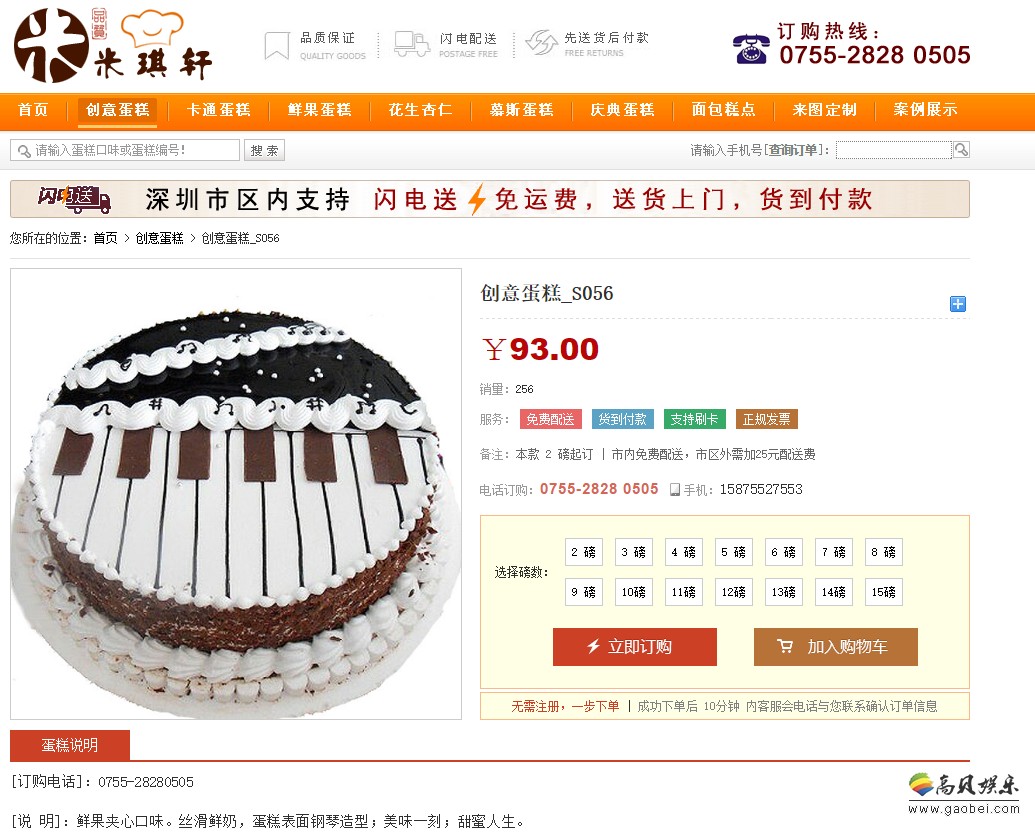
Task: Click the 搜索 search button
Action: click(264, 151)
